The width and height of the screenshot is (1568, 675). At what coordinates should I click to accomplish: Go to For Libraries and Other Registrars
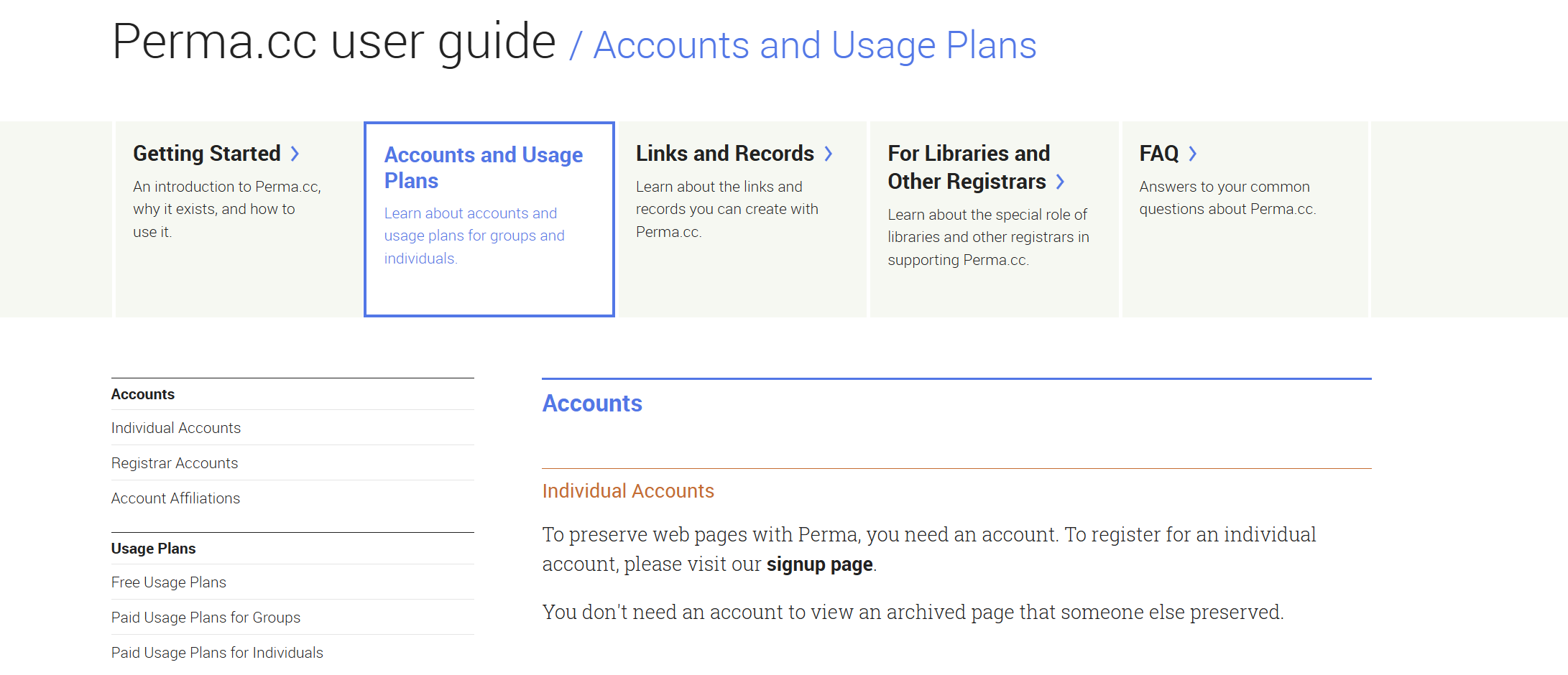[969, 167]
